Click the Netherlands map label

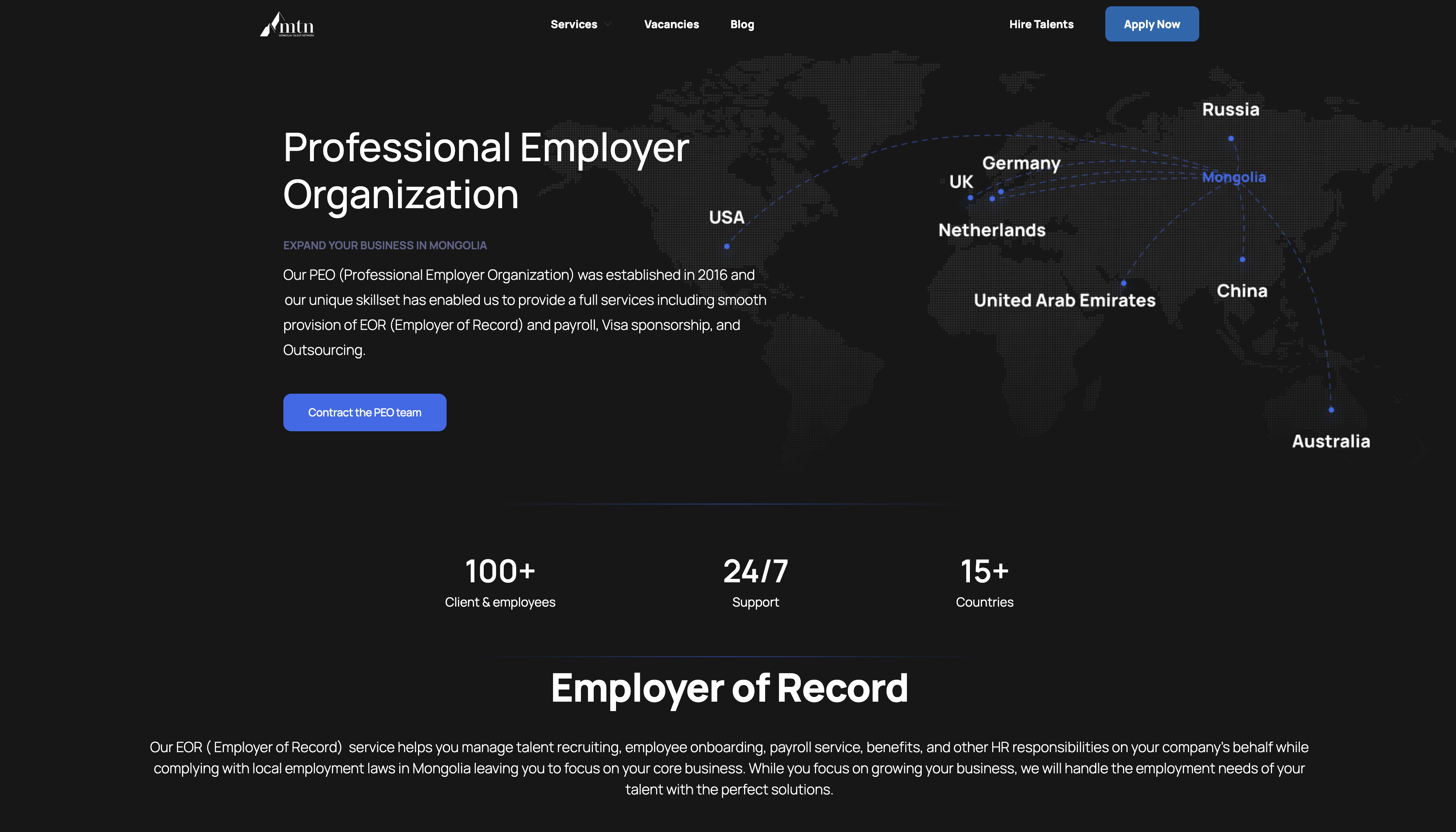click(992, 230)
